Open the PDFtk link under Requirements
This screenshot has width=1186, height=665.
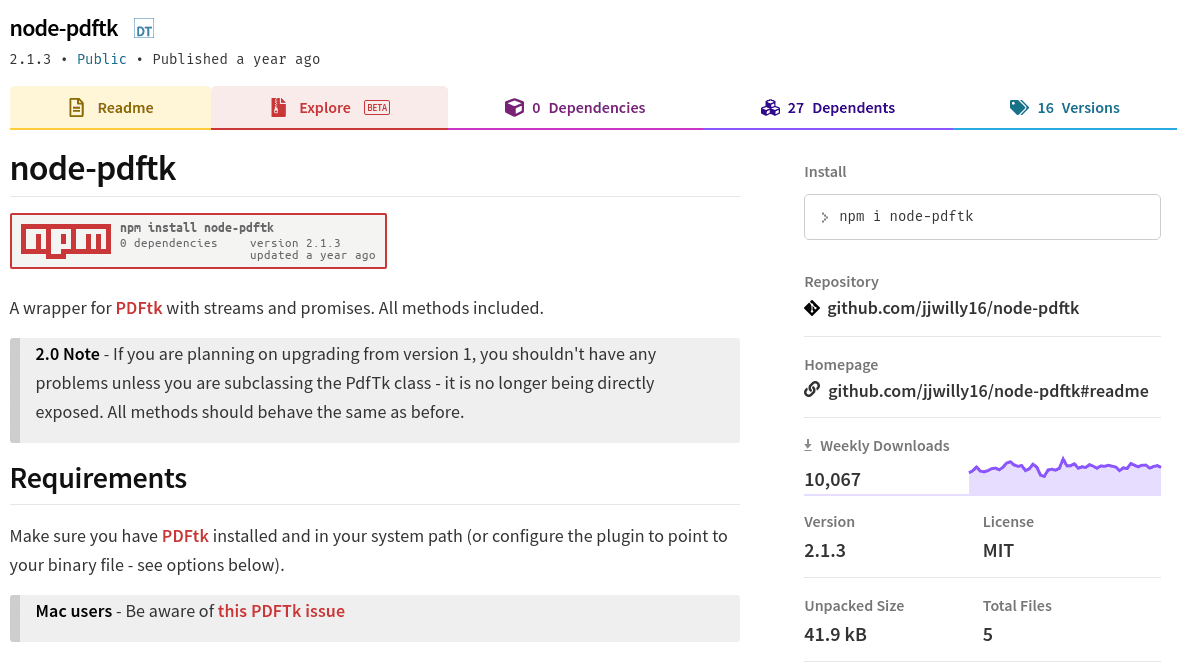pyautogui.click(x=185, y=536)
